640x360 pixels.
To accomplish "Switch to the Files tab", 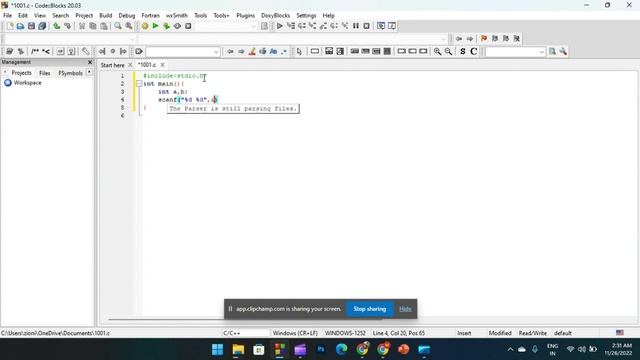I will point(44,73).
